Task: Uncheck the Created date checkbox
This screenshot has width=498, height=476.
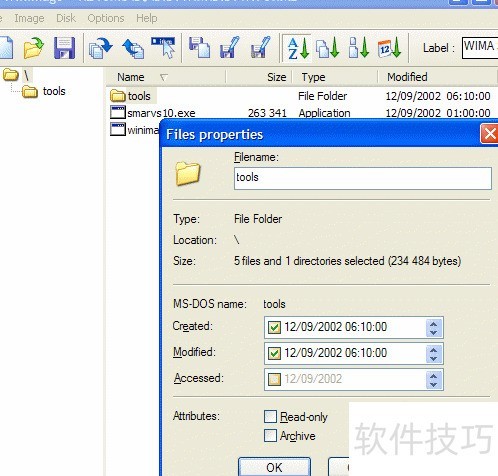Action: pyautogui.click(x=274, y=327)
